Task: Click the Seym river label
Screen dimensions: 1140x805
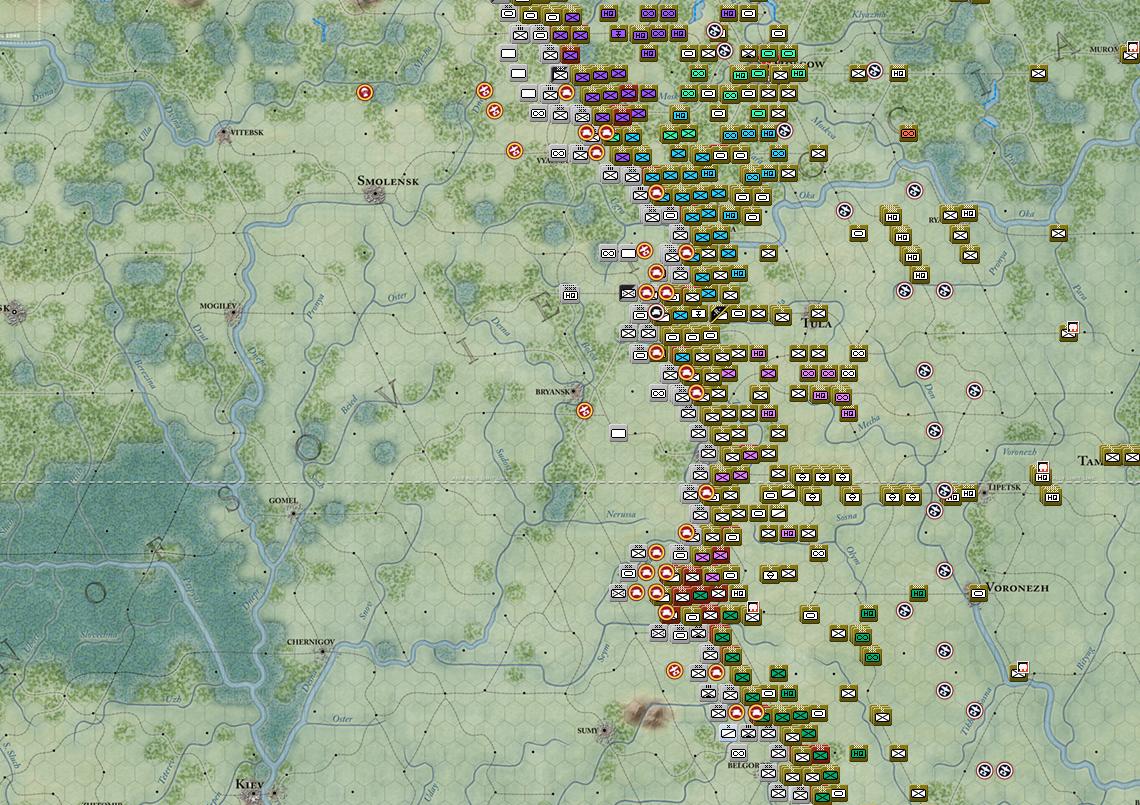Action: point(603,654)
